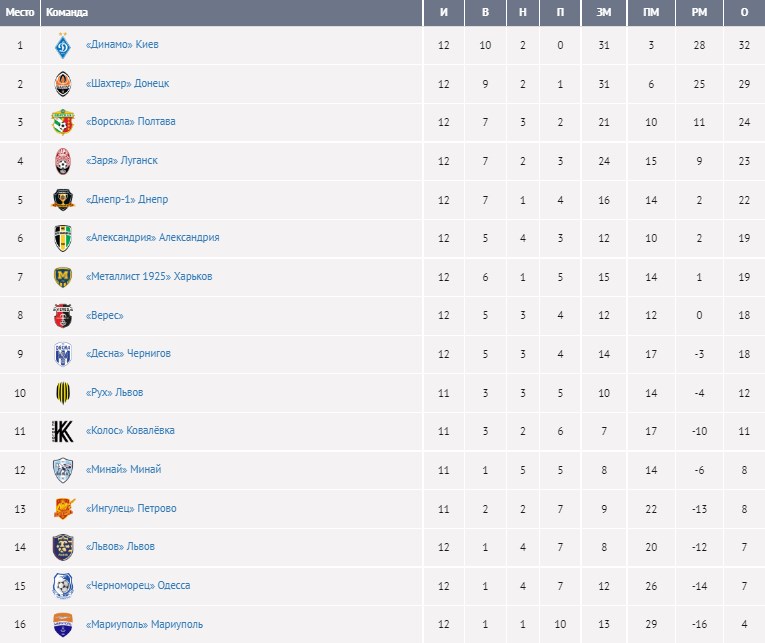The width and height of the screenshot is (765, 643).
Task: Go to «Десна» Чернигов team page
Action: 128,354
